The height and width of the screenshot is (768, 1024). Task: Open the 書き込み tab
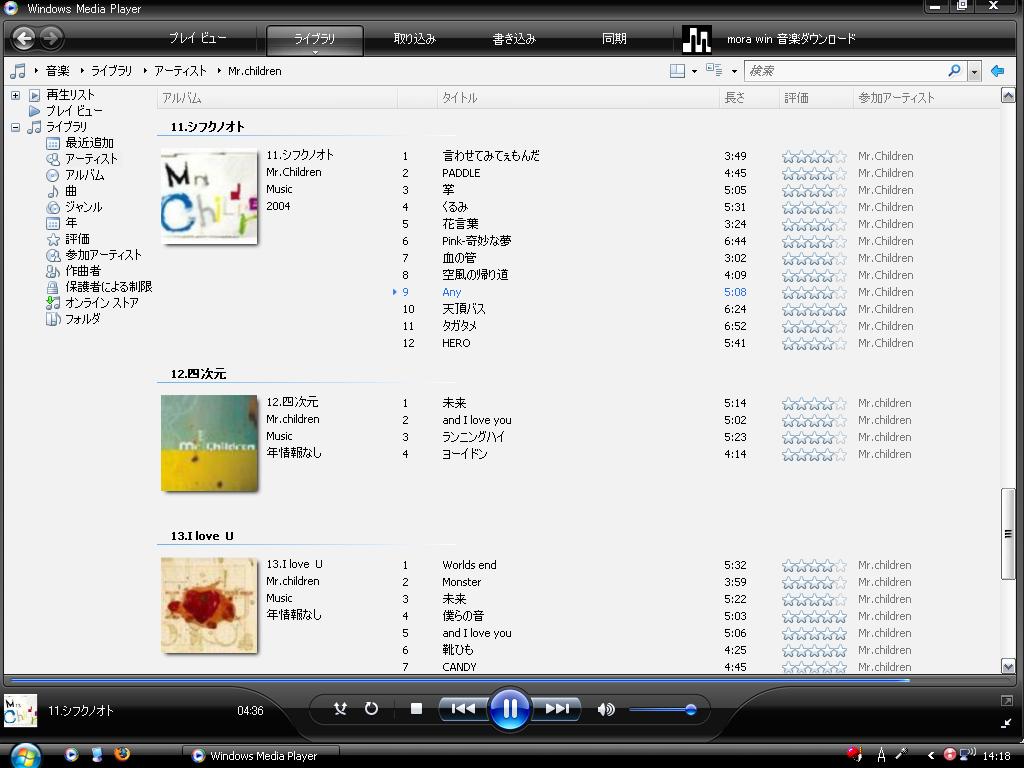[x=514, y=39]
